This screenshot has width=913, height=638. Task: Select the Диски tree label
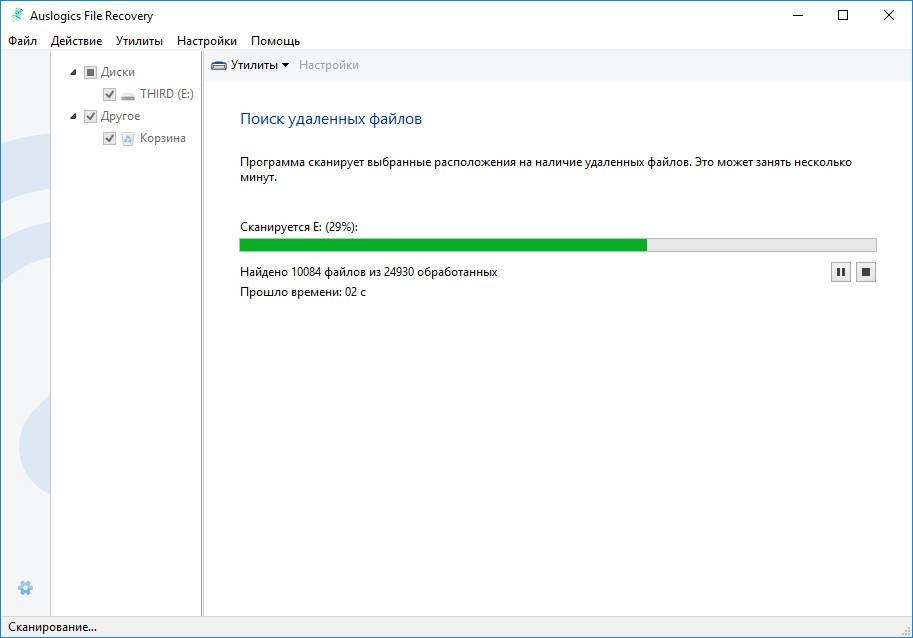point(118,72)
